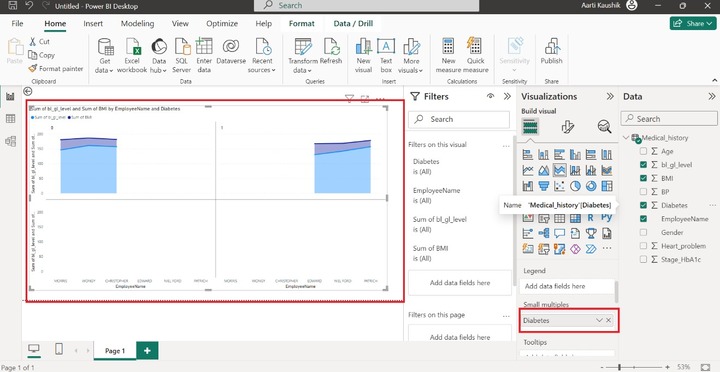
Task: Check the Age field checkbox
Action: click(x=643, y=151)
